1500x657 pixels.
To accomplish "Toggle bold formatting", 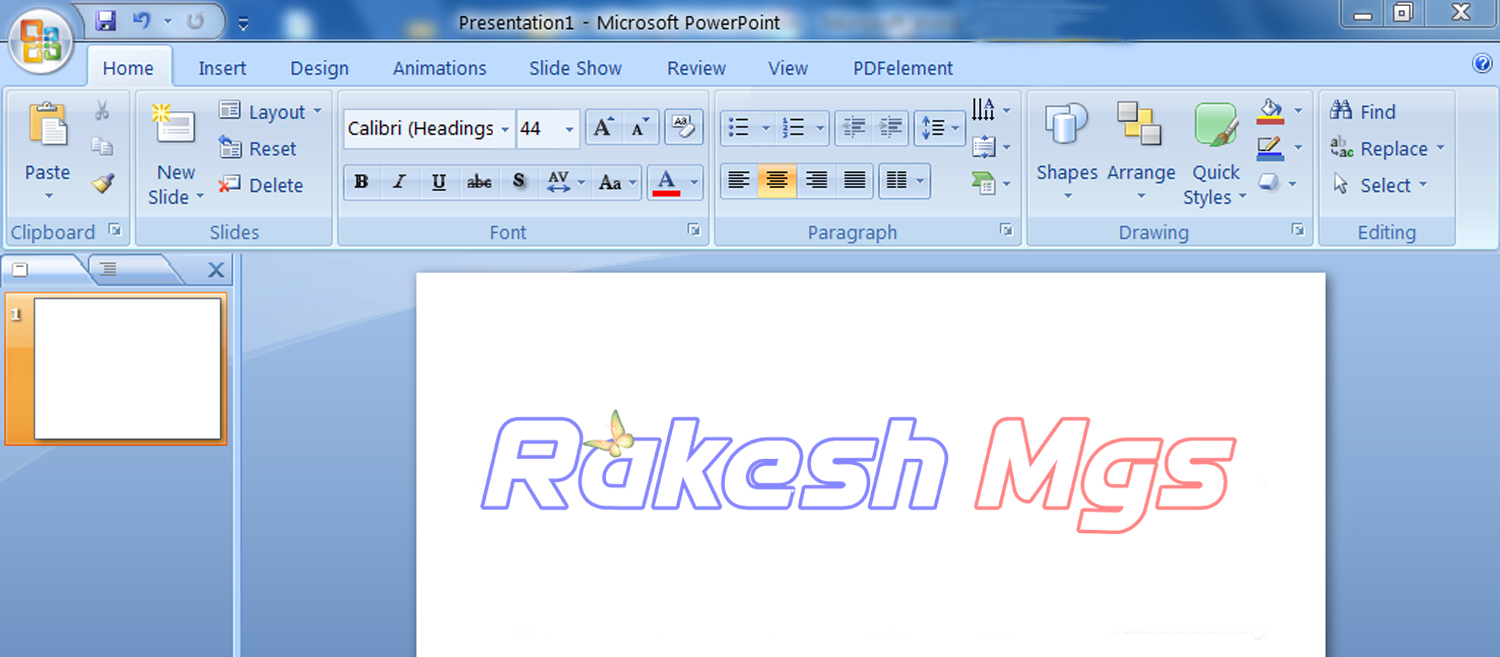I will (361, 182).
